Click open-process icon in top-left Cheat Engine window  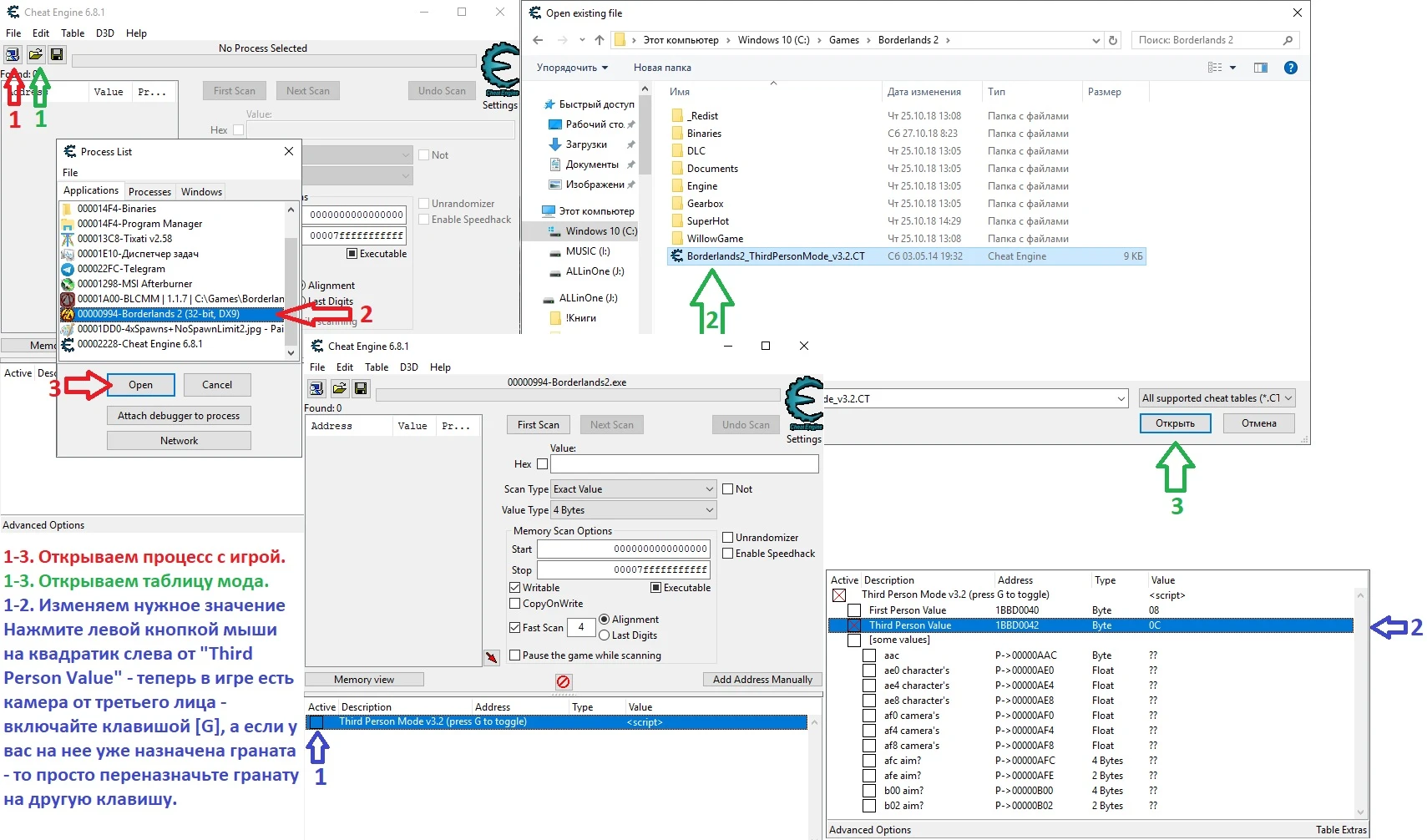pos(13,54)
